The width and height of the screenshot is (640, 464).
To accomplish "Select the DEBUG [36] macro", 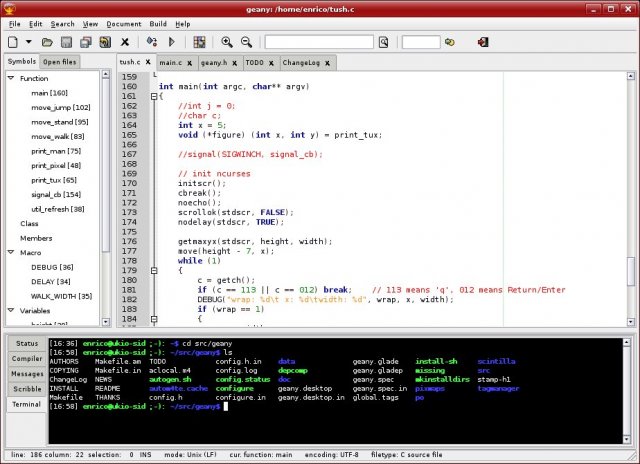I will (52, 267).
